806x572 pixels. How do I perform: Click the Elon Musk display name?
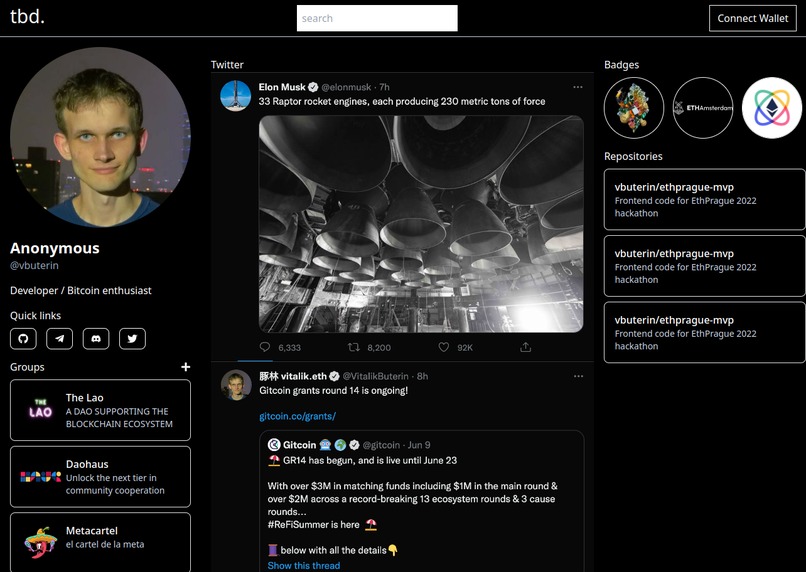pyautogui.click(x=282, y=87)
